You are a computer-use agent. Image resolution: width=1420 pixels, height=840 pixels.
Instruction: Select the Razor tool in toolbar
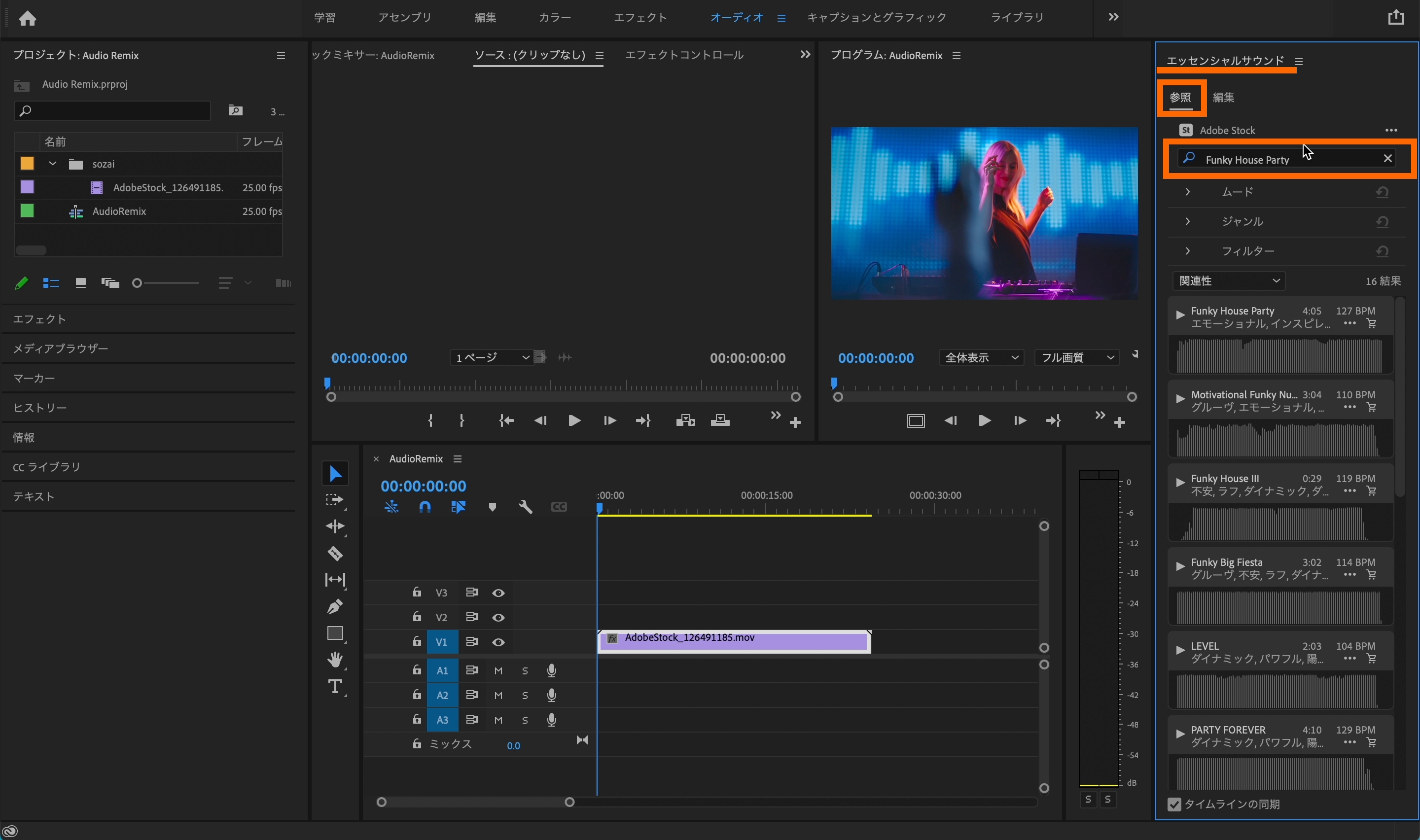334,553
